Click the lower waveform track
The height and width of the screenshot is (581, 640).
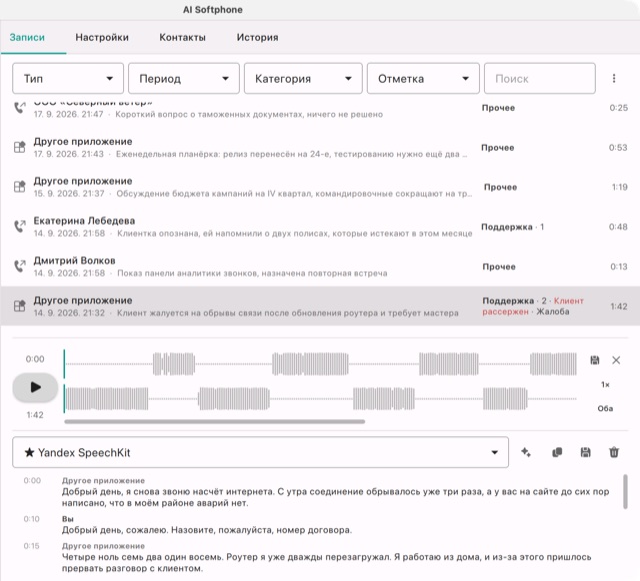(x=320, y=398)
